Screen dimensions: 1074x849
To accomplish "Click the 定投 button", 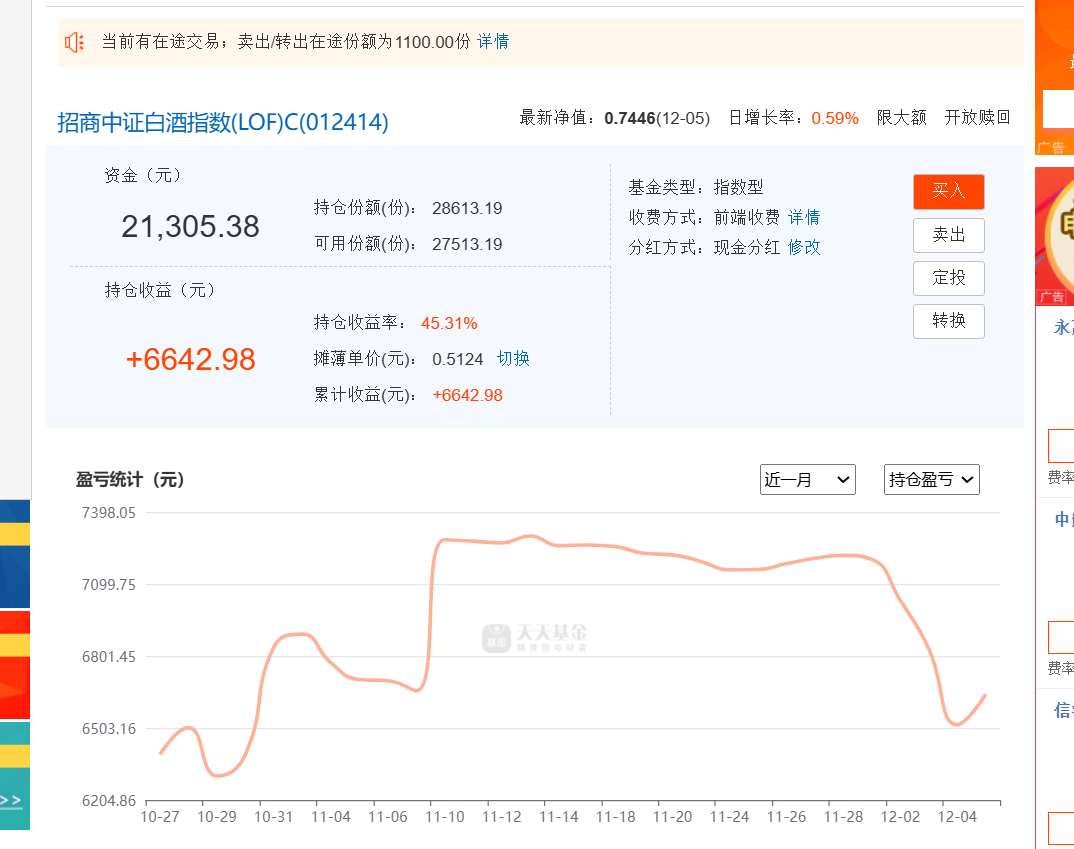I will point(949,278).
